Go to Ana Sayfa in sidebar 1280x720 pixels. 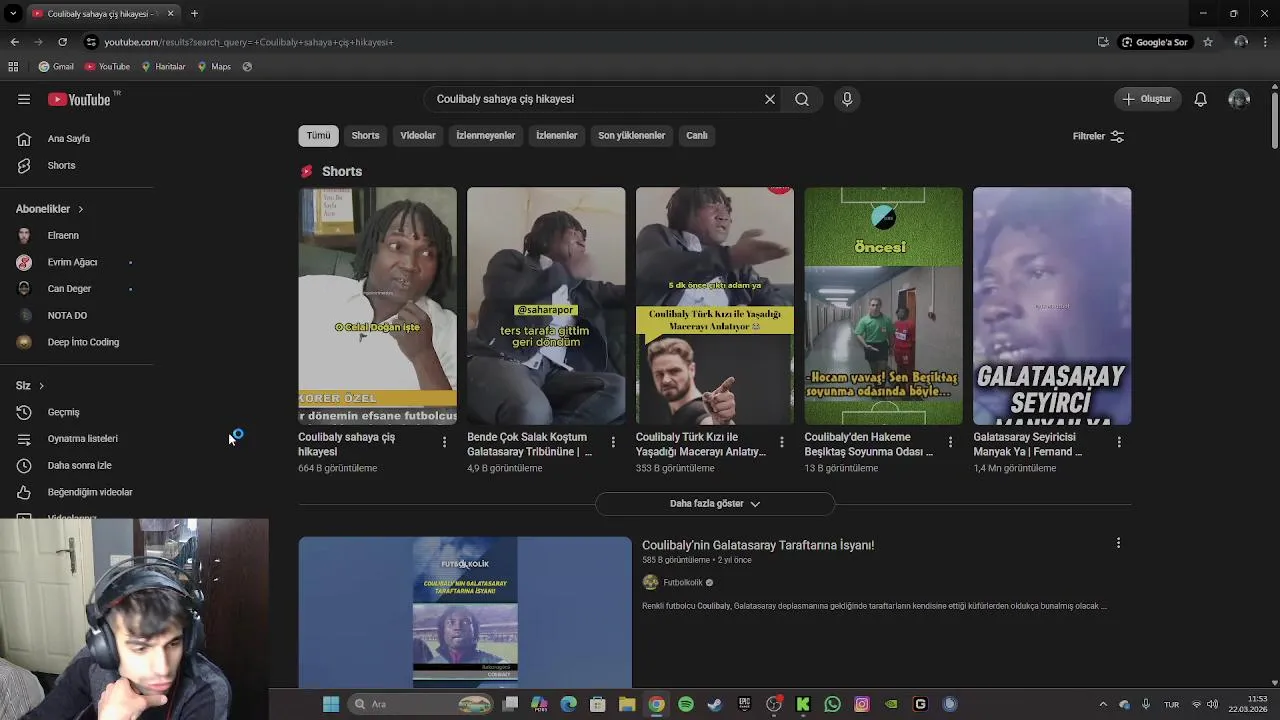[x=69, y=139]
